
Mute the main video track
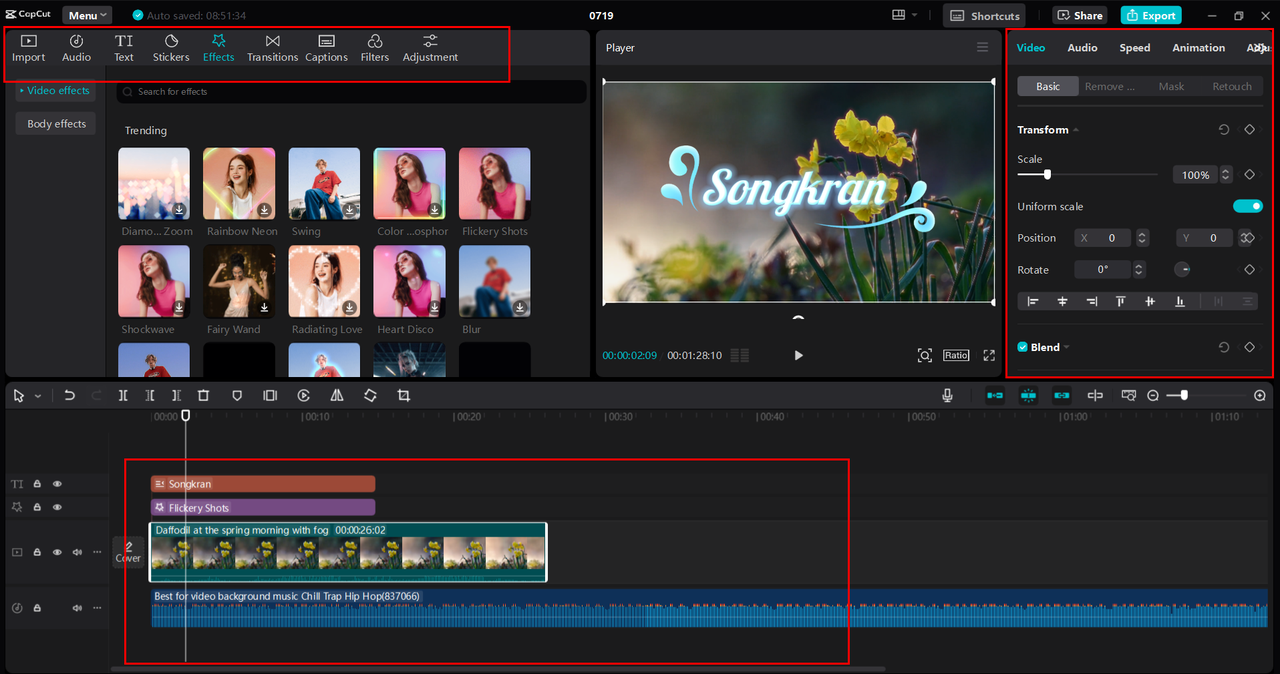pos(77,552)
